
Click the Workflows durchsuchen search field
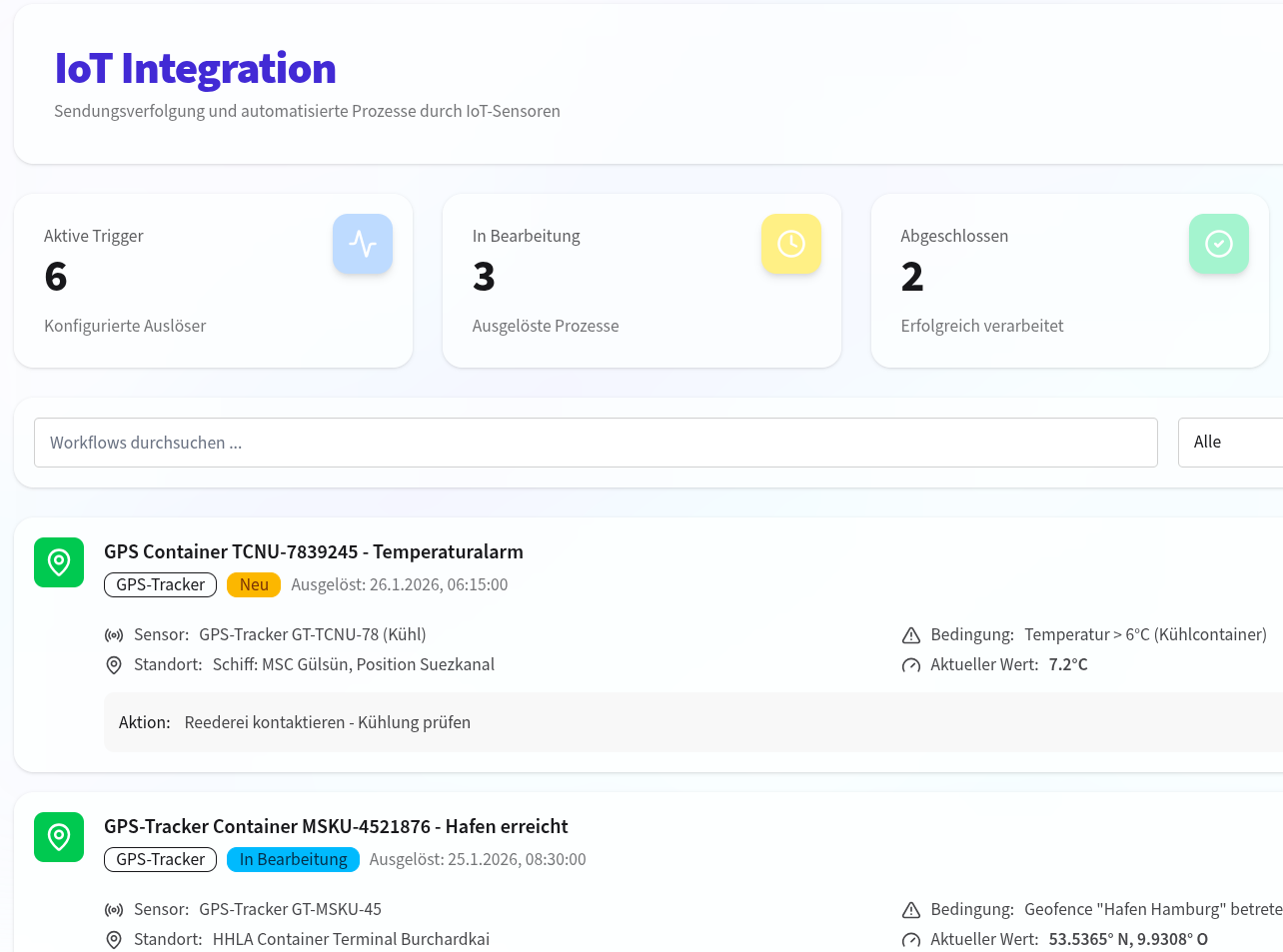596,442
